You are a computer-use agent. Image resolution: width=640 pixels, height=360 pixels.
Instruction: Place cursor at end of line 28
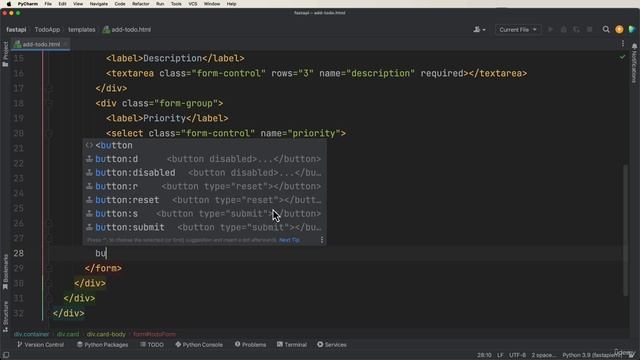[107, 253]
